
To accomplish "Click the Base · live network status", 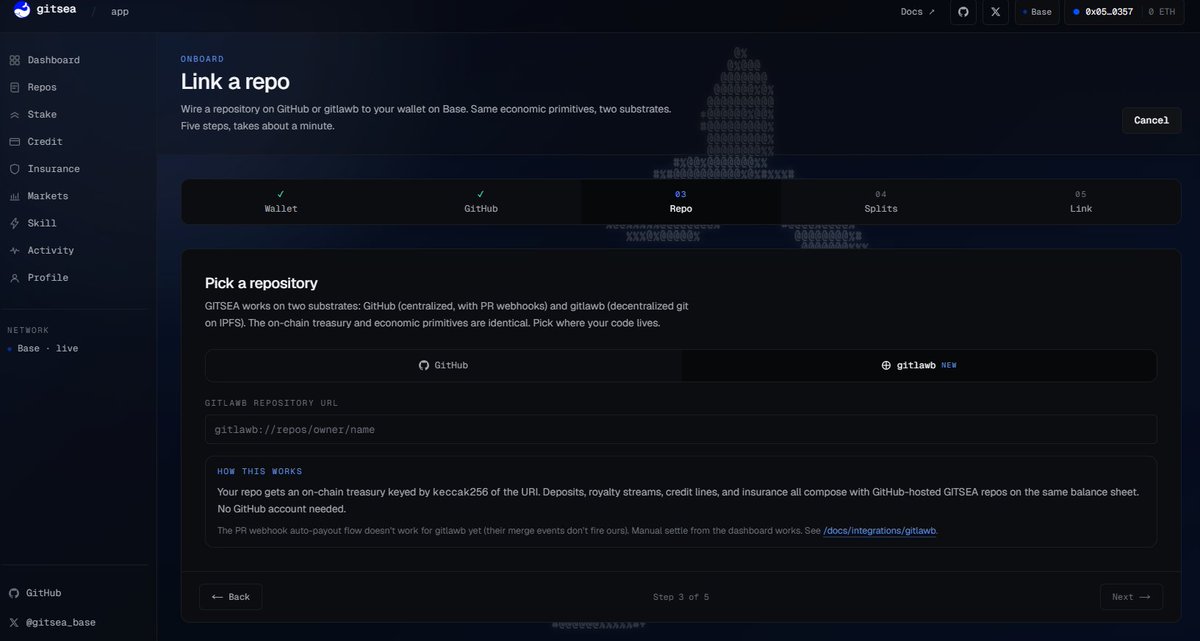I will [x=43, y=348].
